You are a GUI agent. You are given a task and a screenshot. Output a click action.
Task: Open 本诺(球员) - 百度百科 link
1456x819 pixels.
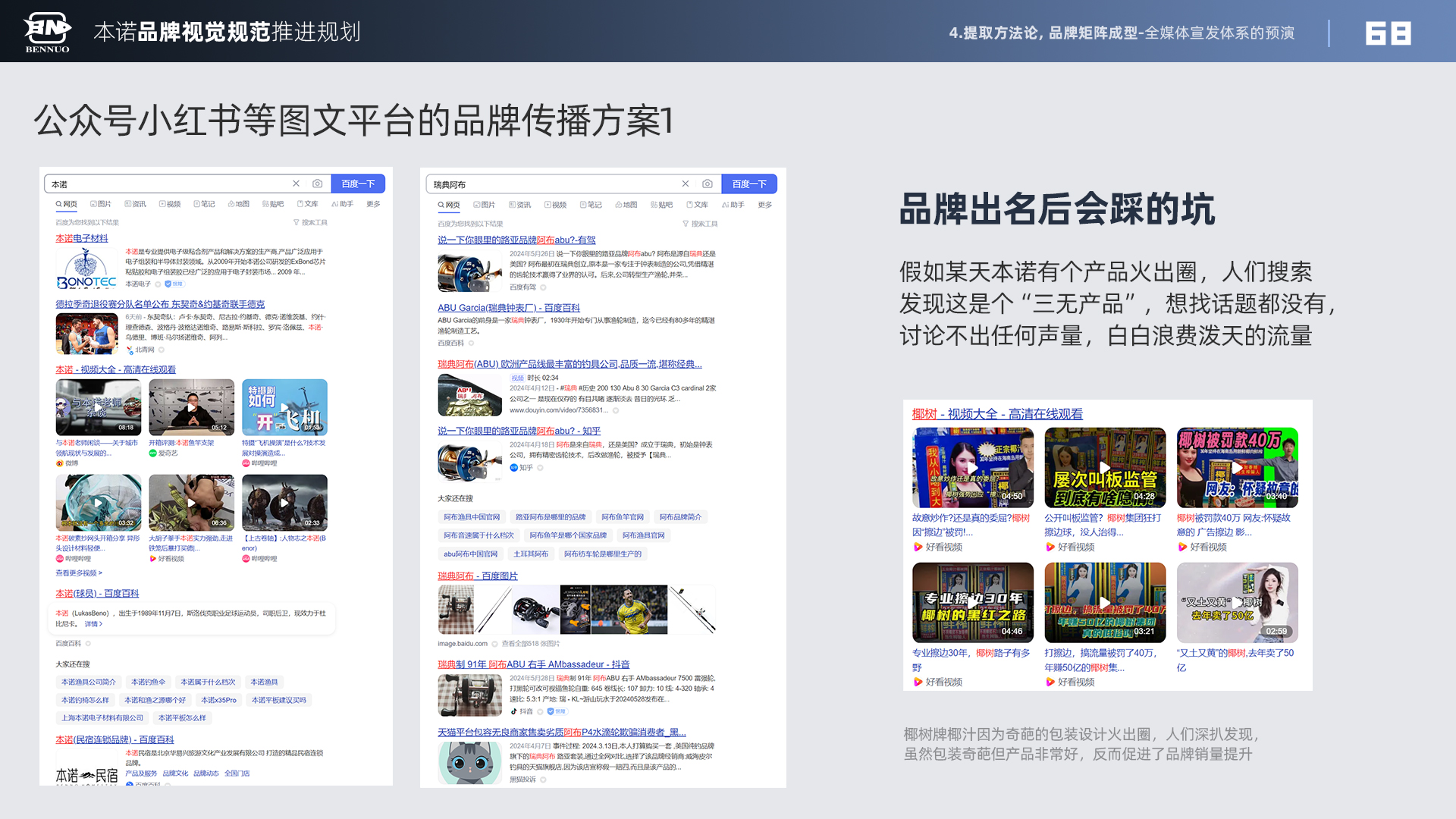(x=97, y=594)
